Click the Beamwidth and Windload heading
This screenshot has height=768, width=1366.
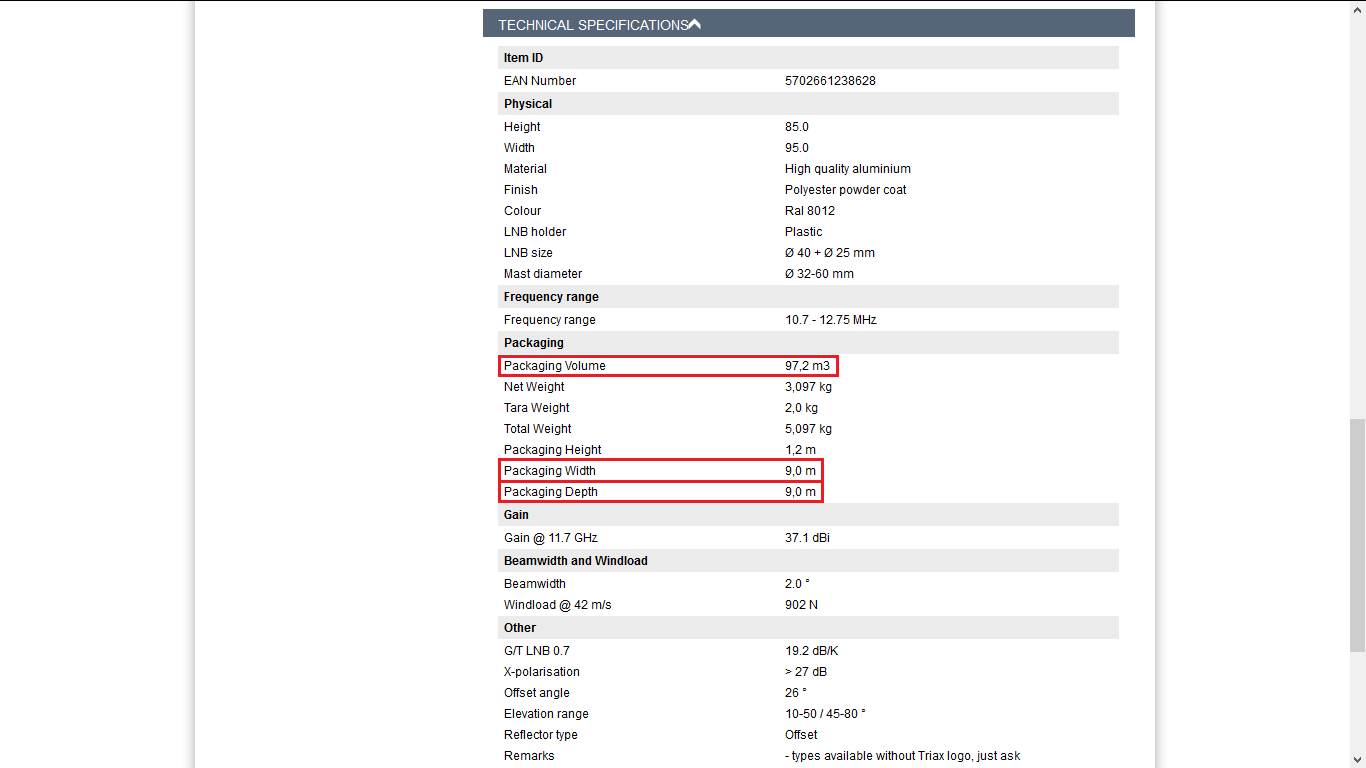pyautogui.click(x=576, y=561)
